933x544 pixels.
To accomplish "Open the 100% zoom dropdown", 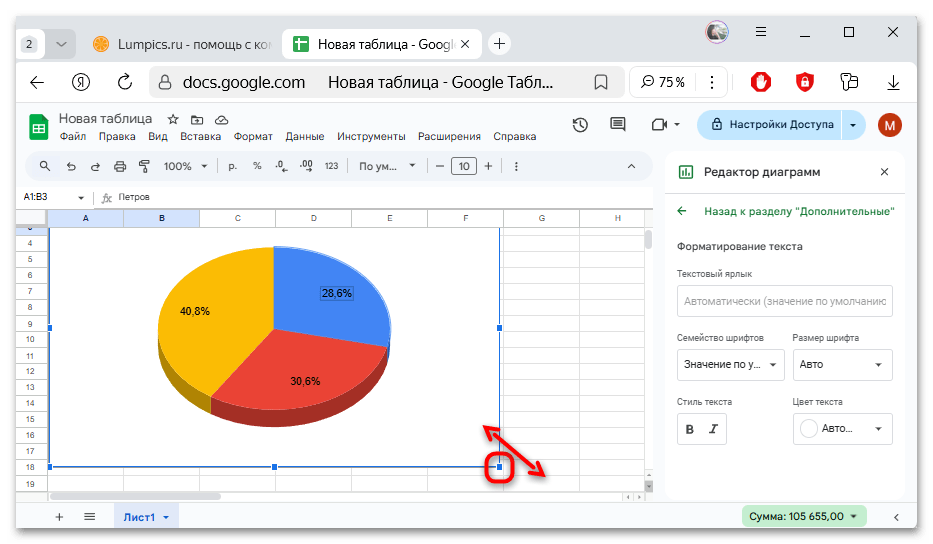I will pos(185,166).
